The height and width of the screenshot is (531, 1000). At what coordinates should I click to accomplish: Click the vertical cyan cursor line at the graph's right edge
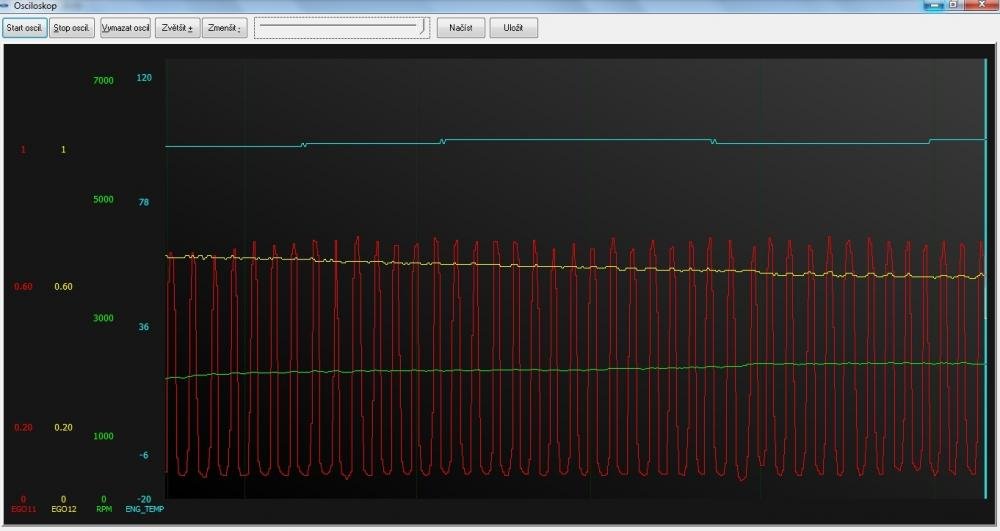coord(986,280)
